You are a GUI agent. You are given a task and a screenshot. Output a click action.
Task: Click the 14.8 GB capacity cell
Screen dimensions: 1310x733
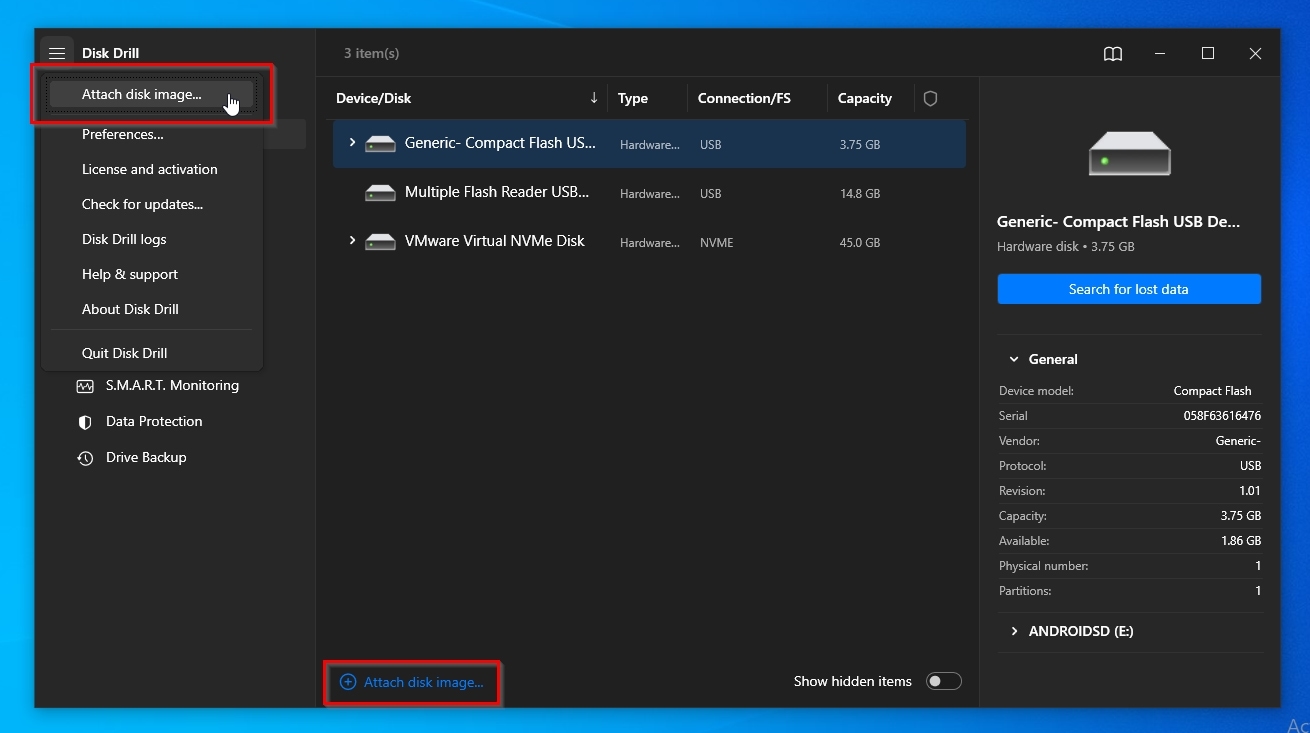(859, 193)
